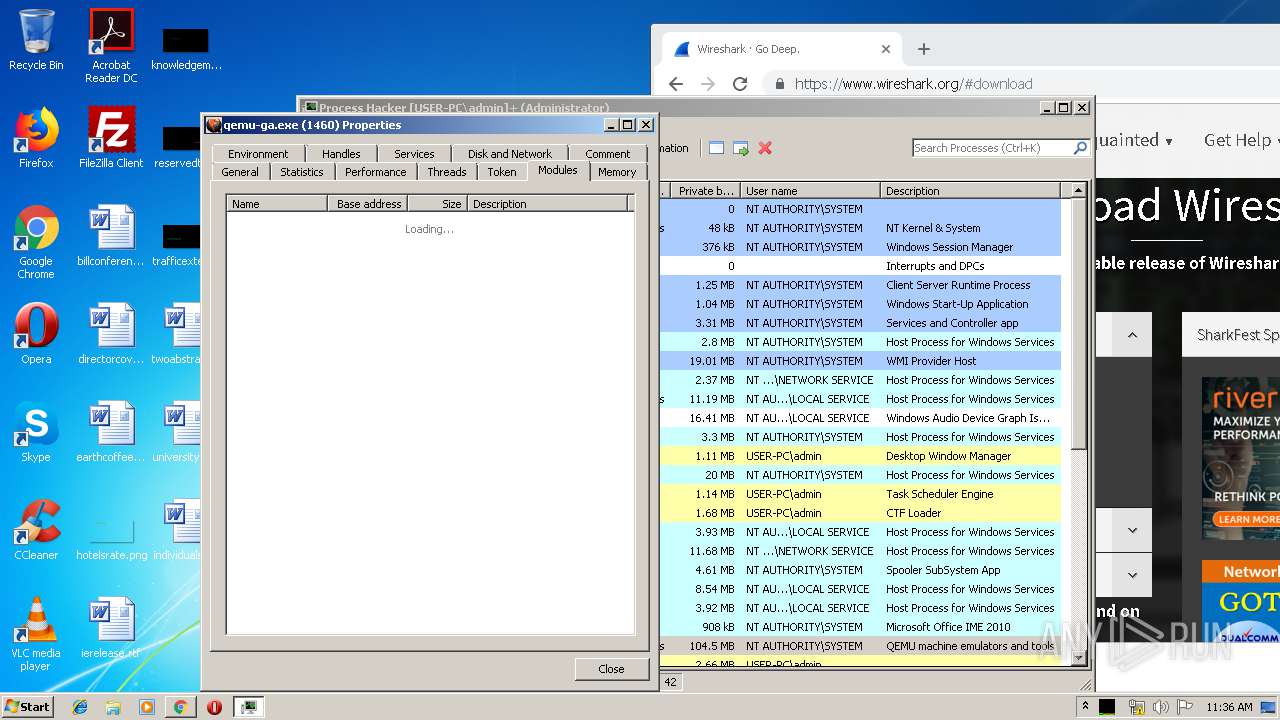The height and width of the screenshot is (720, 1280).
Task: Select the CCleaner desktop icon
Action: [x=36, y=530]
